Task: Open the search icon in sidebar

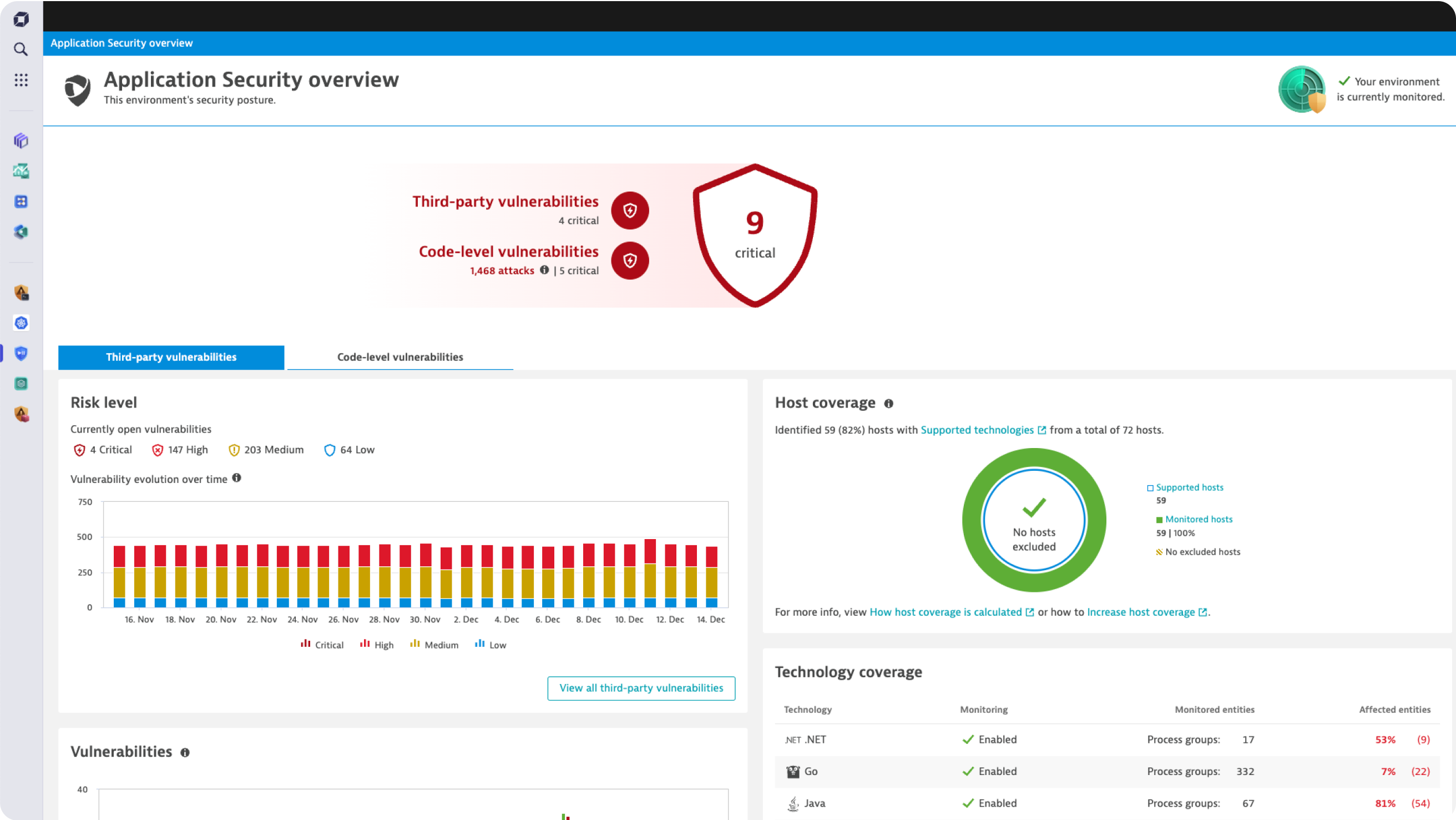Action: click(21, 49)
